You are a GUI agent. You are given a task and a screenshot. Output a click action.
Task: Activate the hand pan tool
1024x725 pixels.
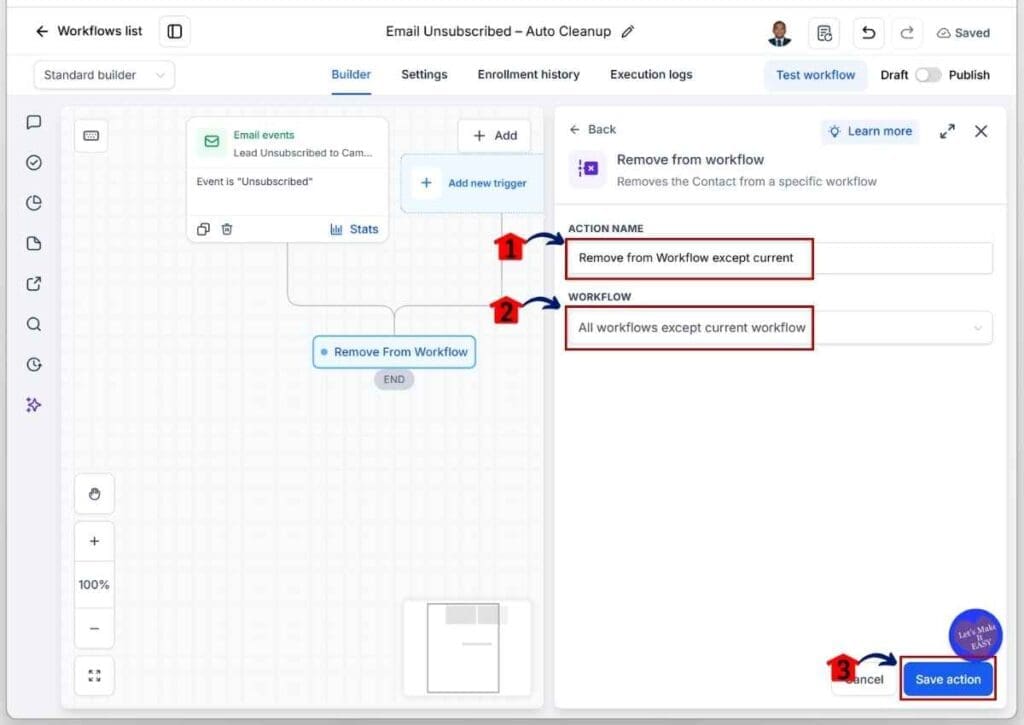coord(95,494)
